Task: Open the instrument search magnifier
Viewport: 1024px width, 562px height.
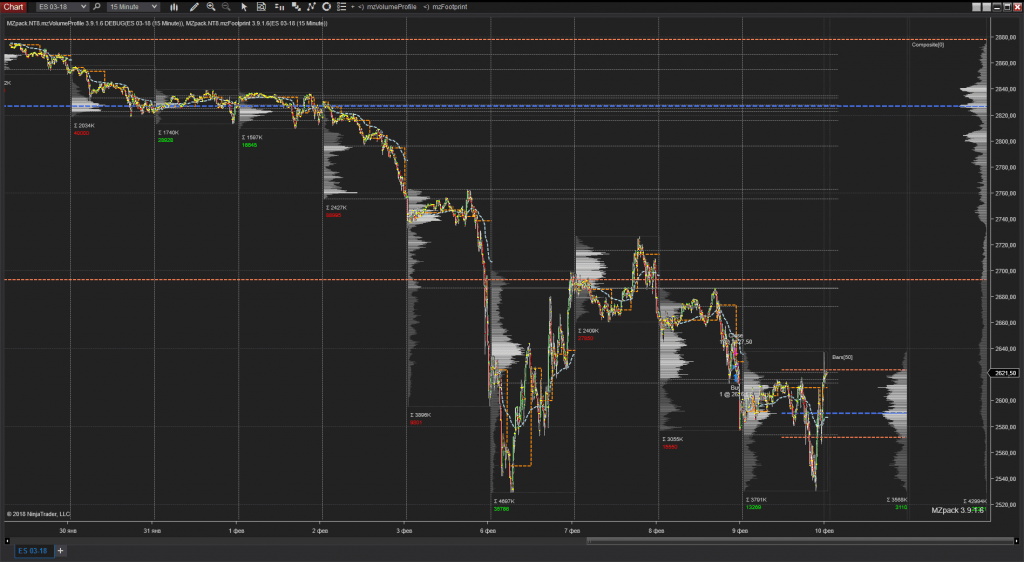Action: 97,7
